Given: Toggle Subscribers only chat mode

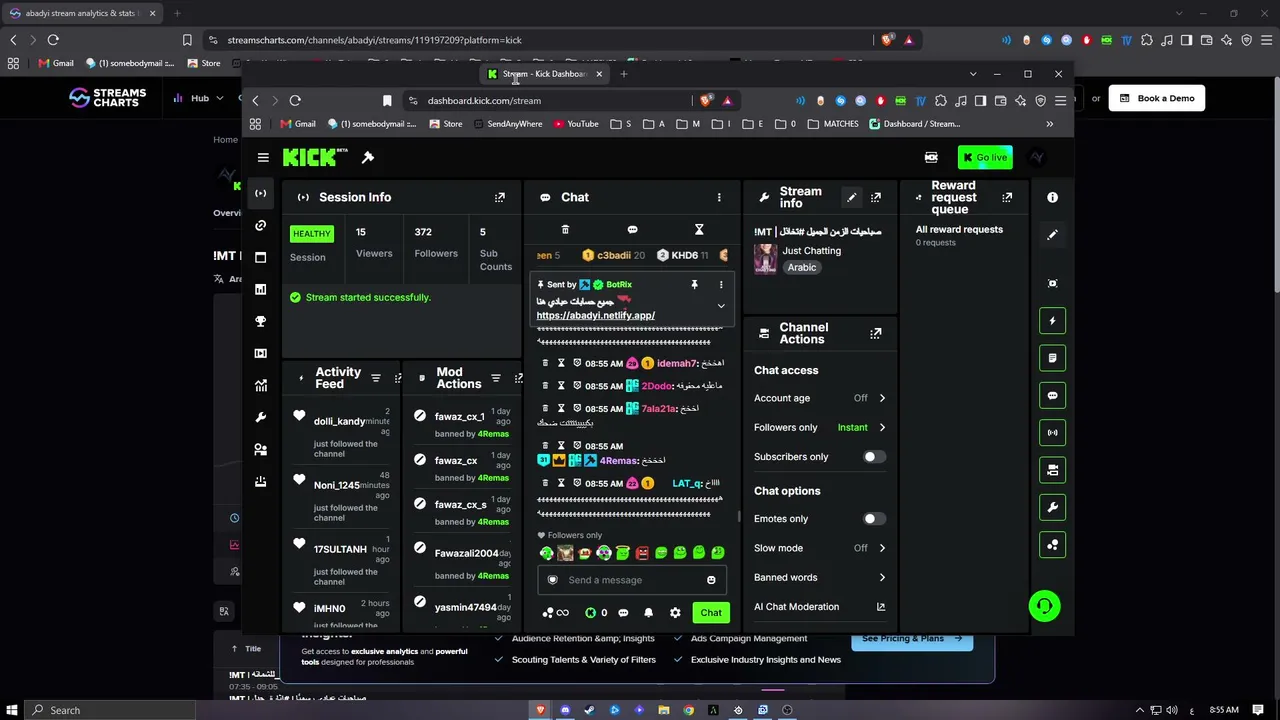Looking at the screenshot, I should tap(873, 457).
